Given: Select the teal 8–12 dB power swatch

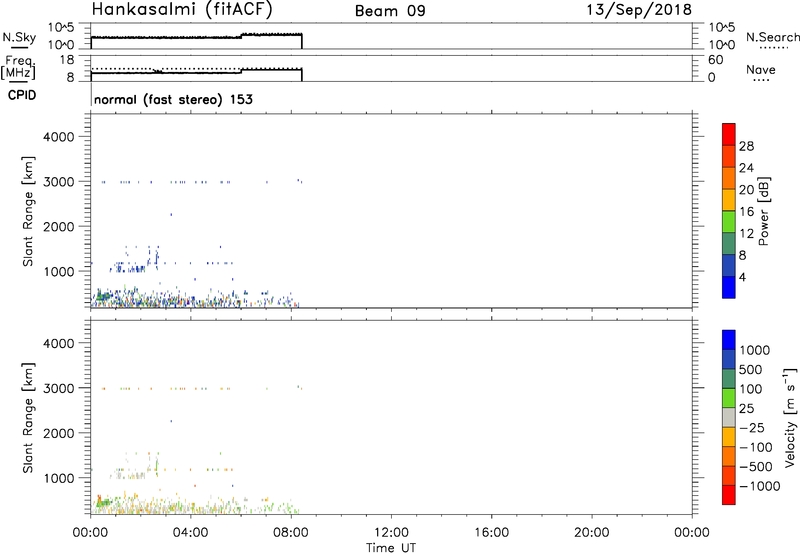Looking at the screenshot, I should point(729,244).
